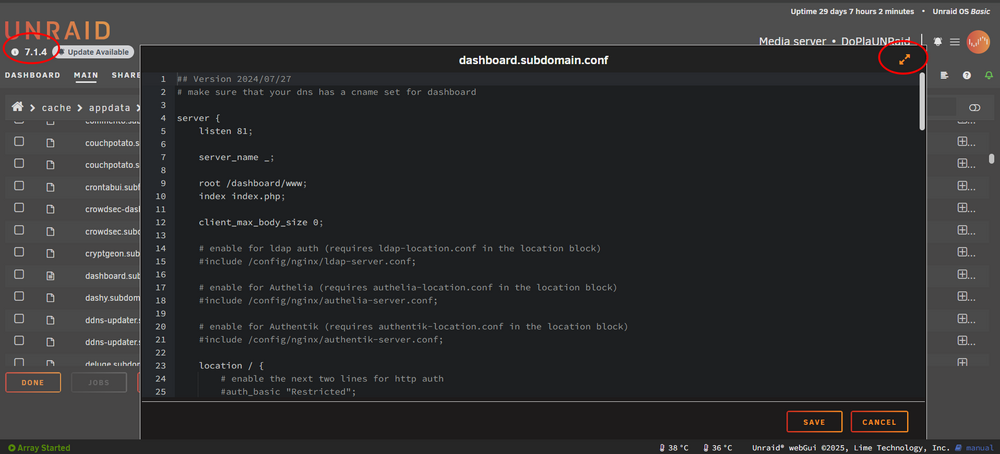Expand editor to fullscreen with orange arrows icon
The width and height of the screenshot is (1000, 454).
(x=904, y=59)
